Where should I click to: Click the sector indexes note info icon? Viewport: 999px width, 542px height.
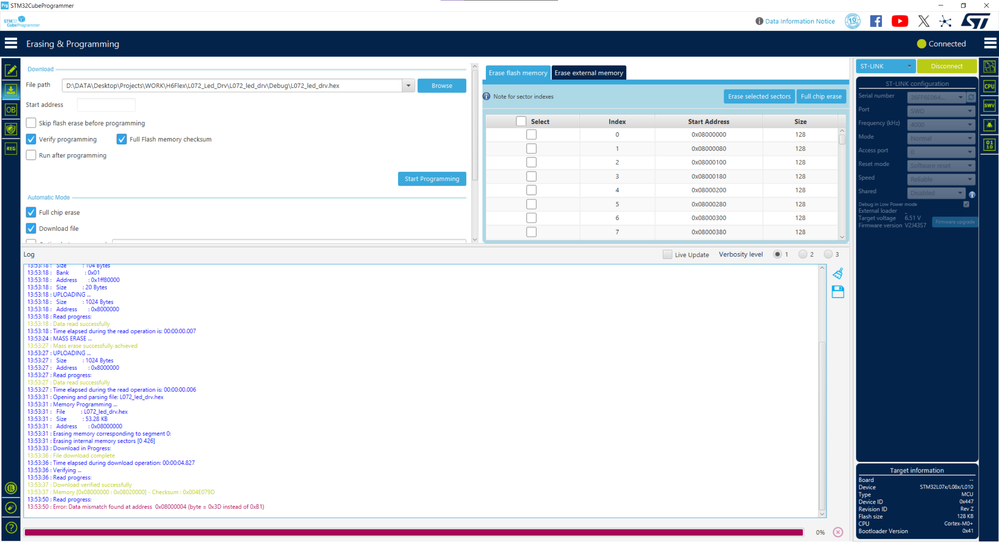pos(486,96)
